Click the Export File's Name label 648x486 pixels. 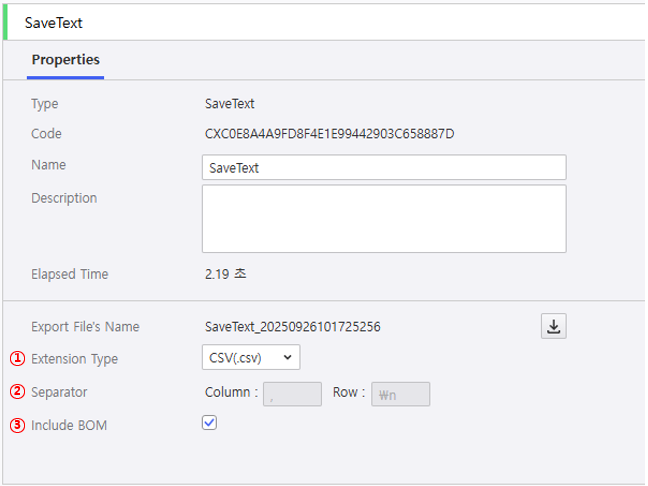tap(85, 327)
